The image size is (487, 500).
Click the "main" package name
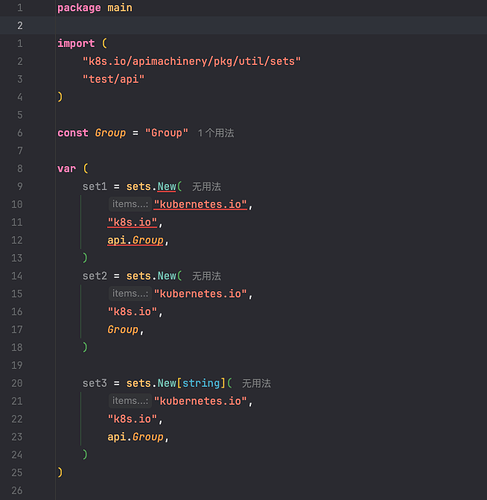[x=120, y=8]
